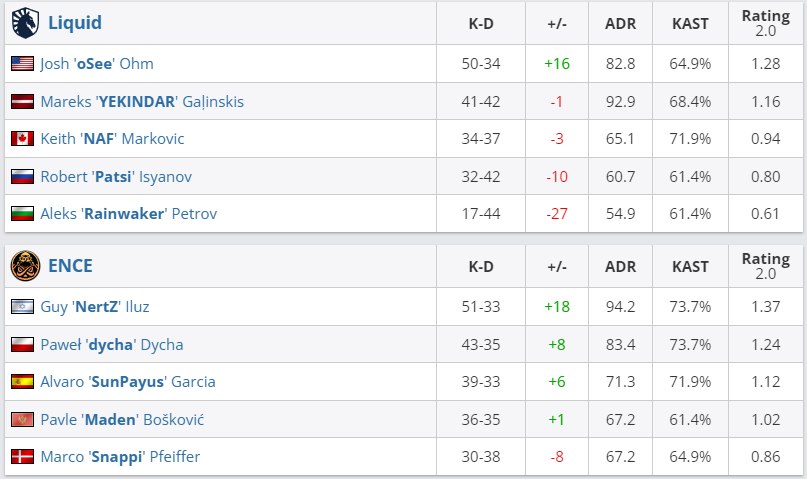Click Liquid table's Rating 2.0 column header

(x=765, y=23)
